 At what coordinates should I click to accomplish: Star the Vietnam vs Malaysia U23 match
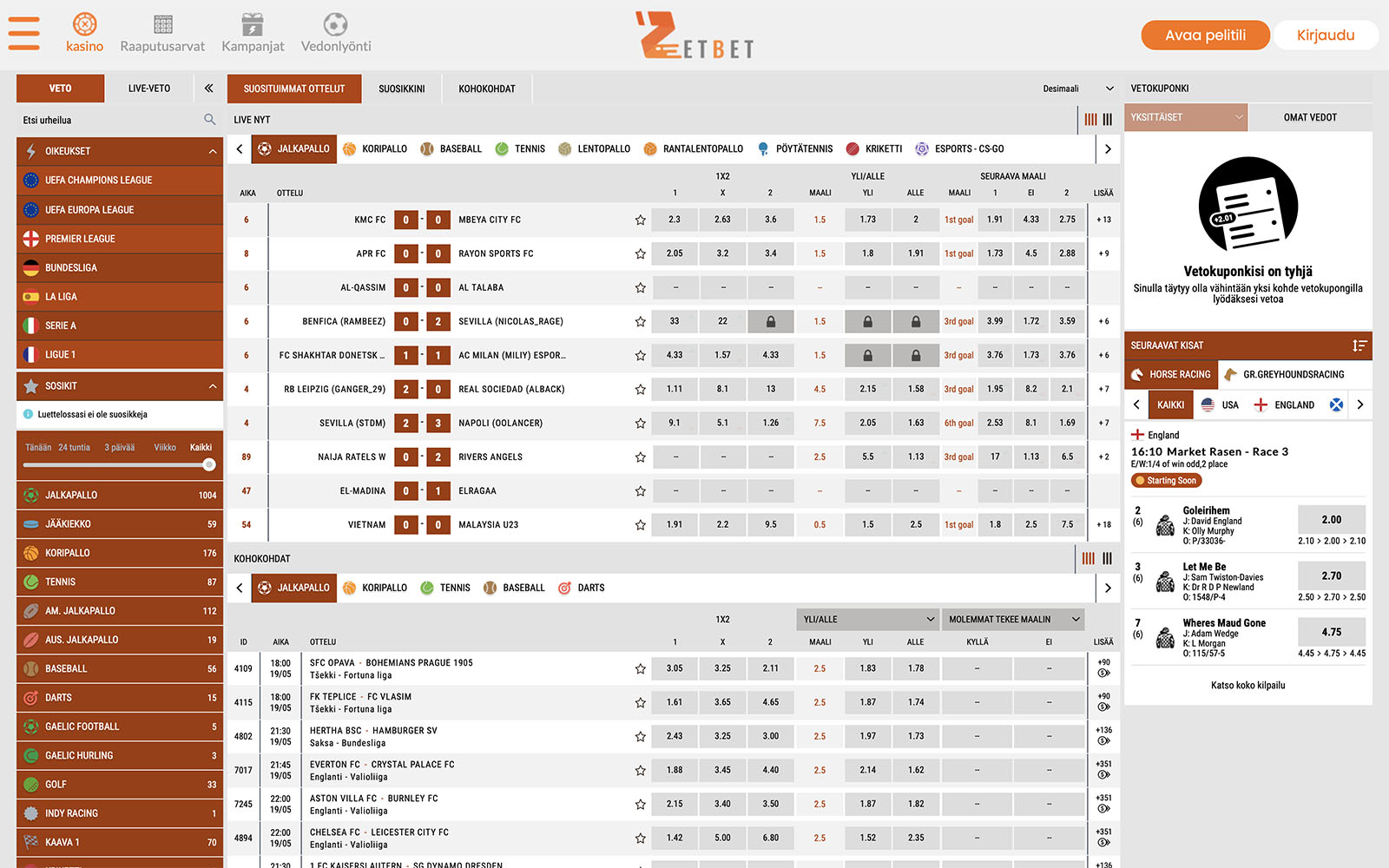pyautogui.click(x=640, y=525)
